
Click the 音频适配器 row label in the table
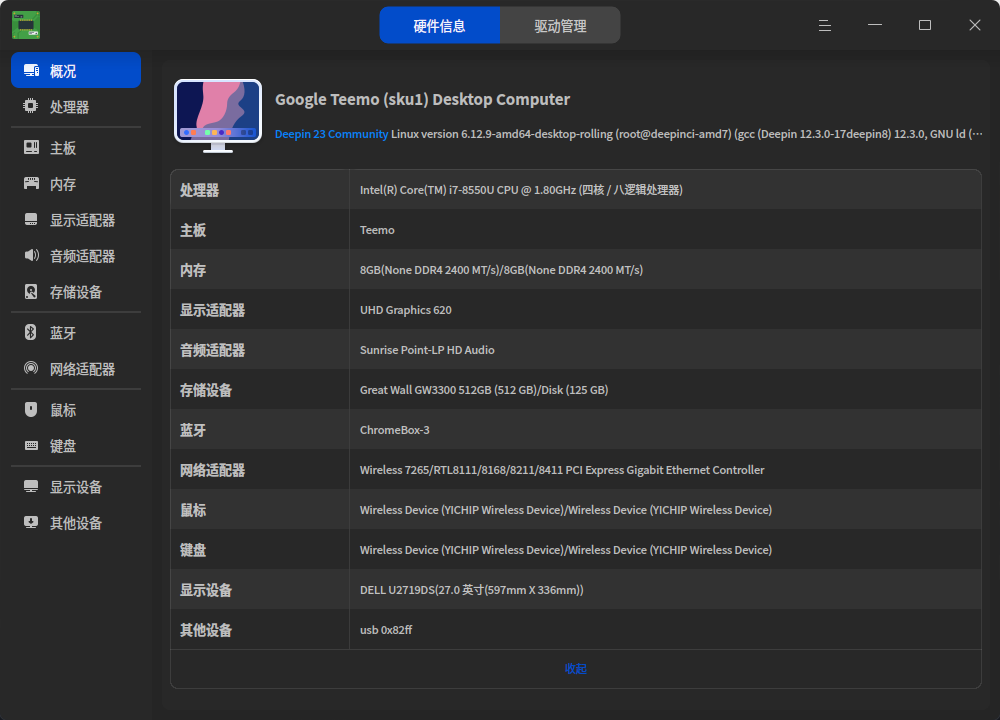click(x=212, y=350)
